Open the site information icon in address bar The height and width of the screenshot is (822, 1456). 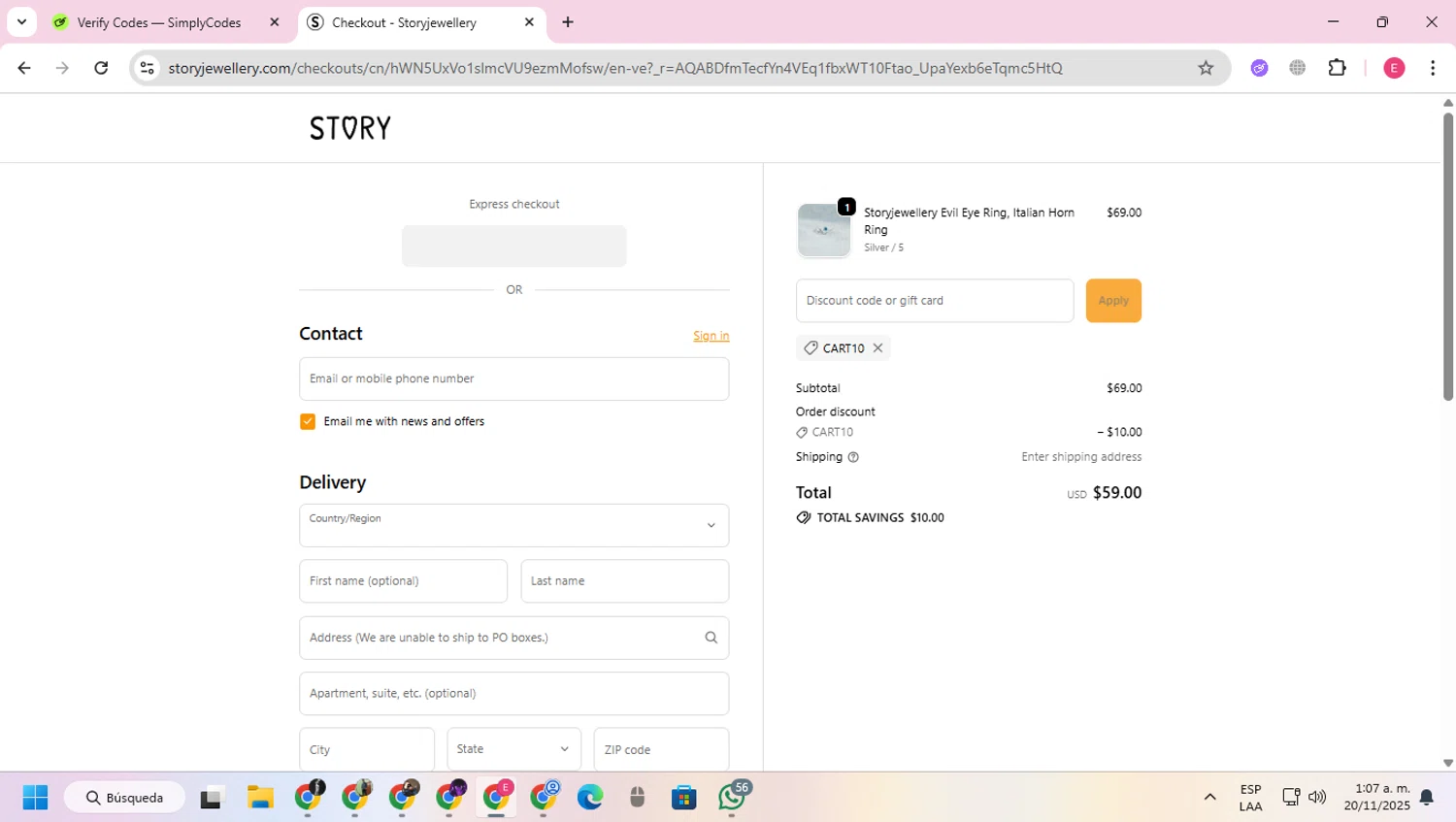coord(148,68)
